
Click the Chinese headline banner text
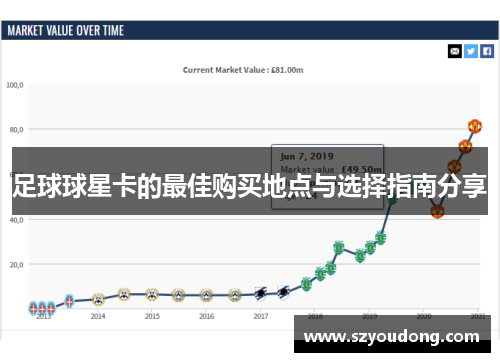click(x=250, y=186)
